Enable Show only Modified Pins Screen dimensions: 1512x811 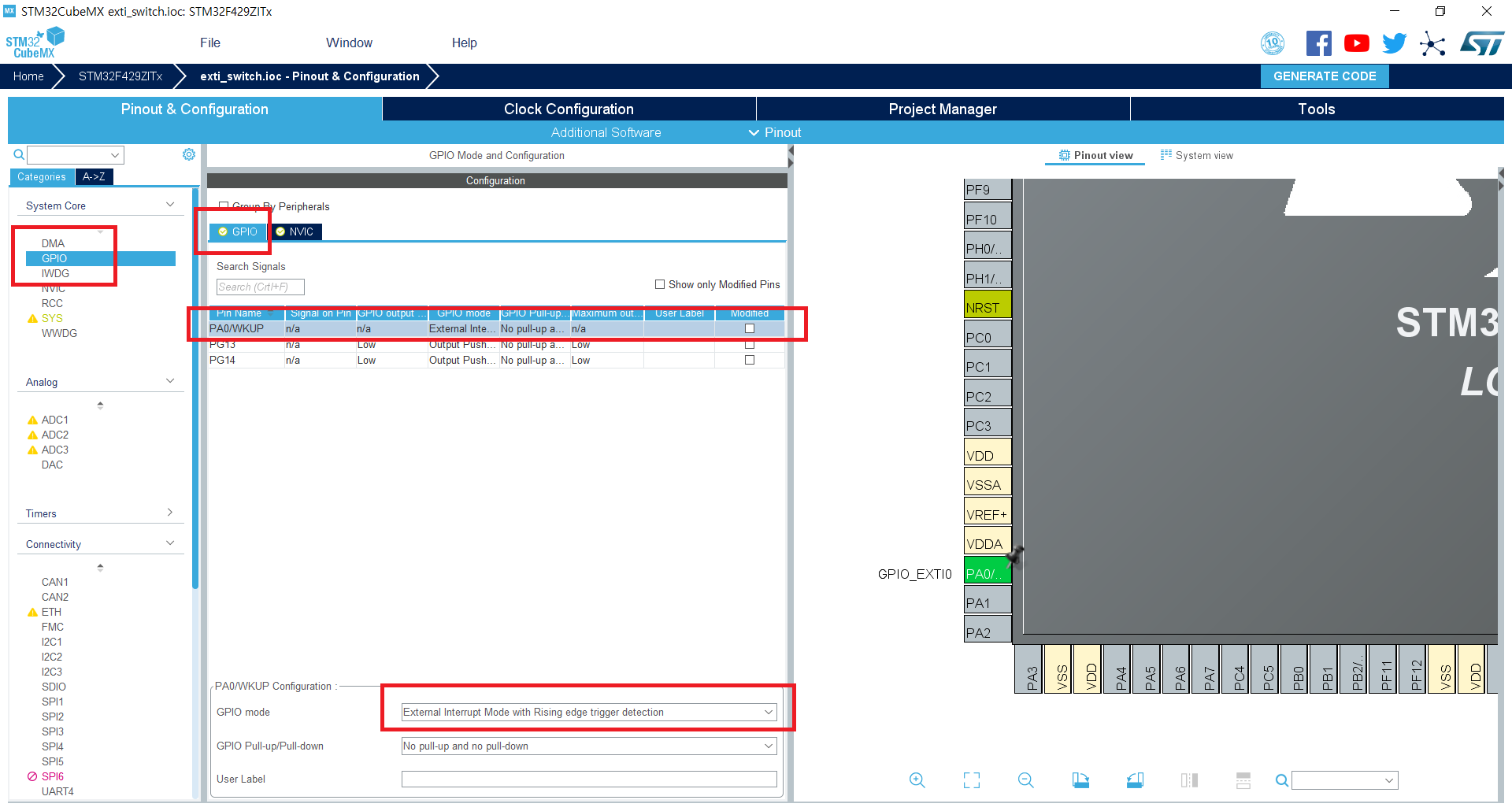tap(660, 284)
